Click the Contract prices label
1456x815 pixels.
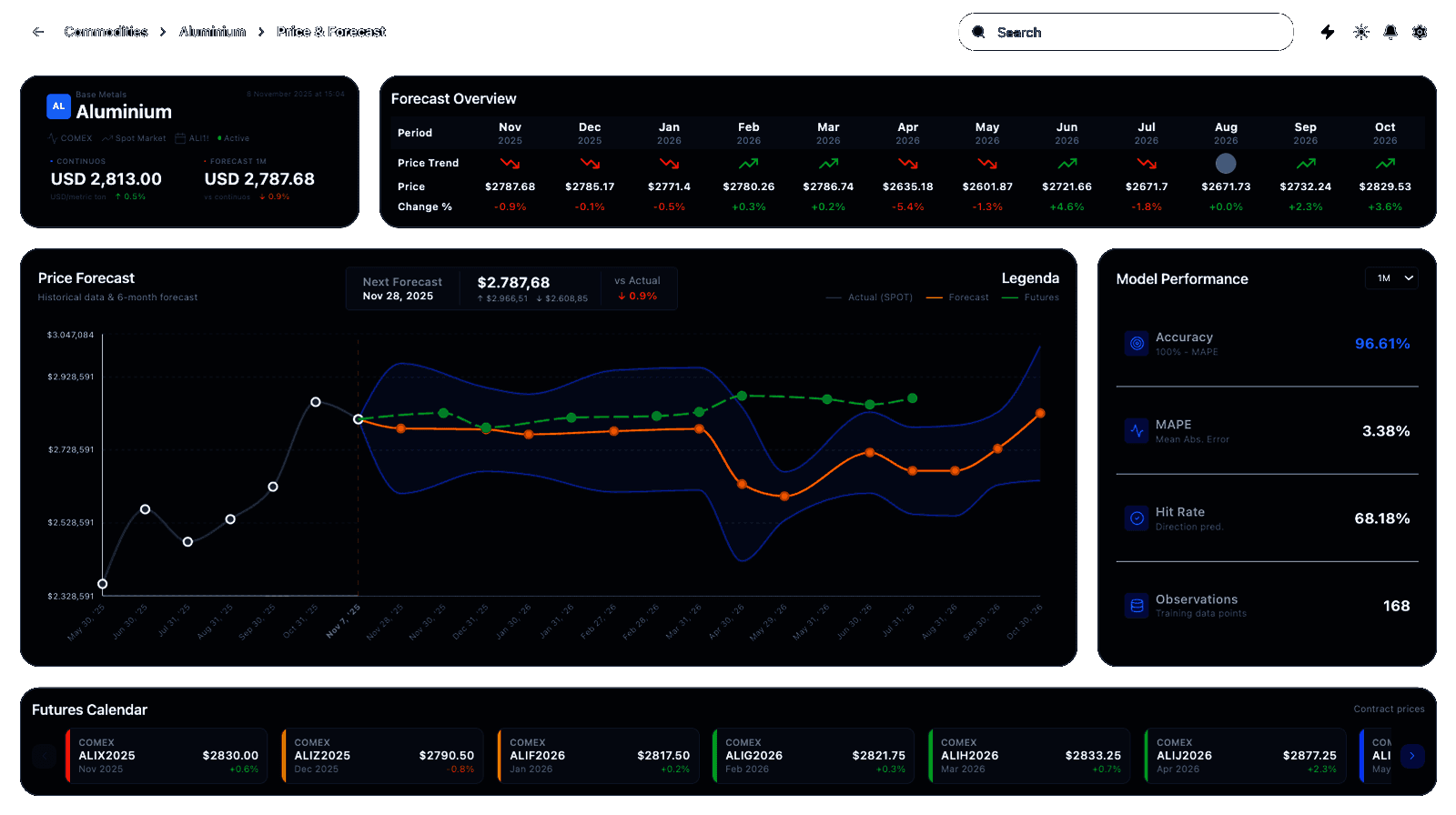click(1389, 709)
